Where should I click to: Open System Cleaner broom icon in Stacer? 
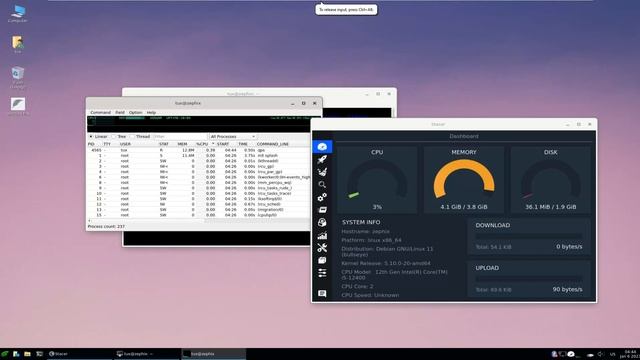[322, 172]
